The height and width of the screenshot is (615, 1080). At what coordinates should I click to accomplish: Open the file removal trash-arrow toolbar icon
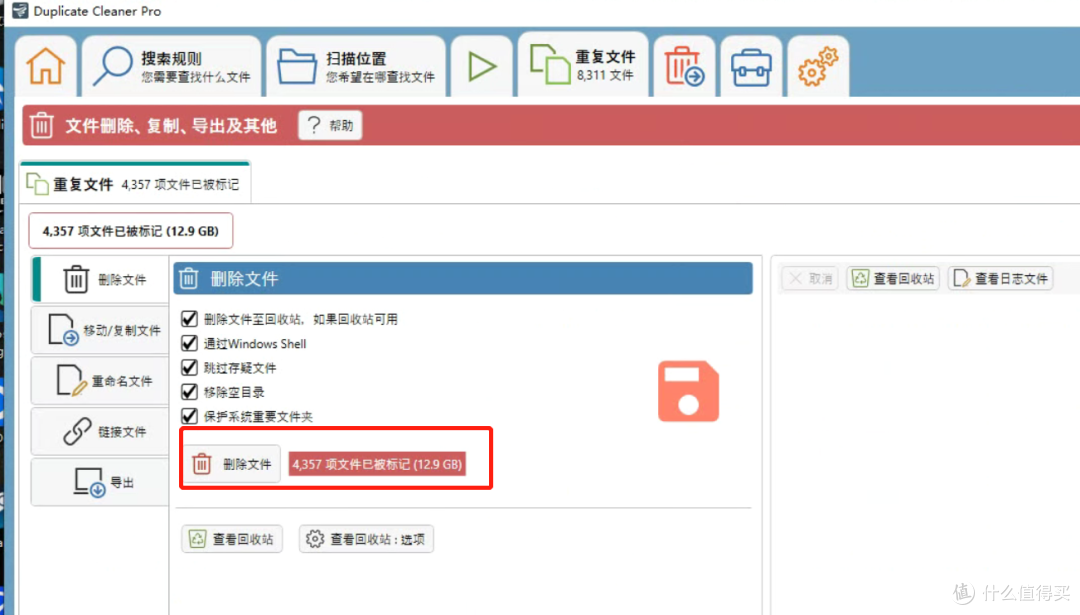[684, 66]
